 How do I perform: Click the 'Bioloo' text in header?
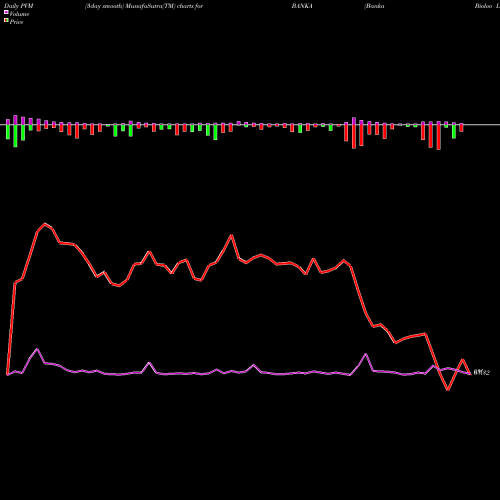click(483, 6)
